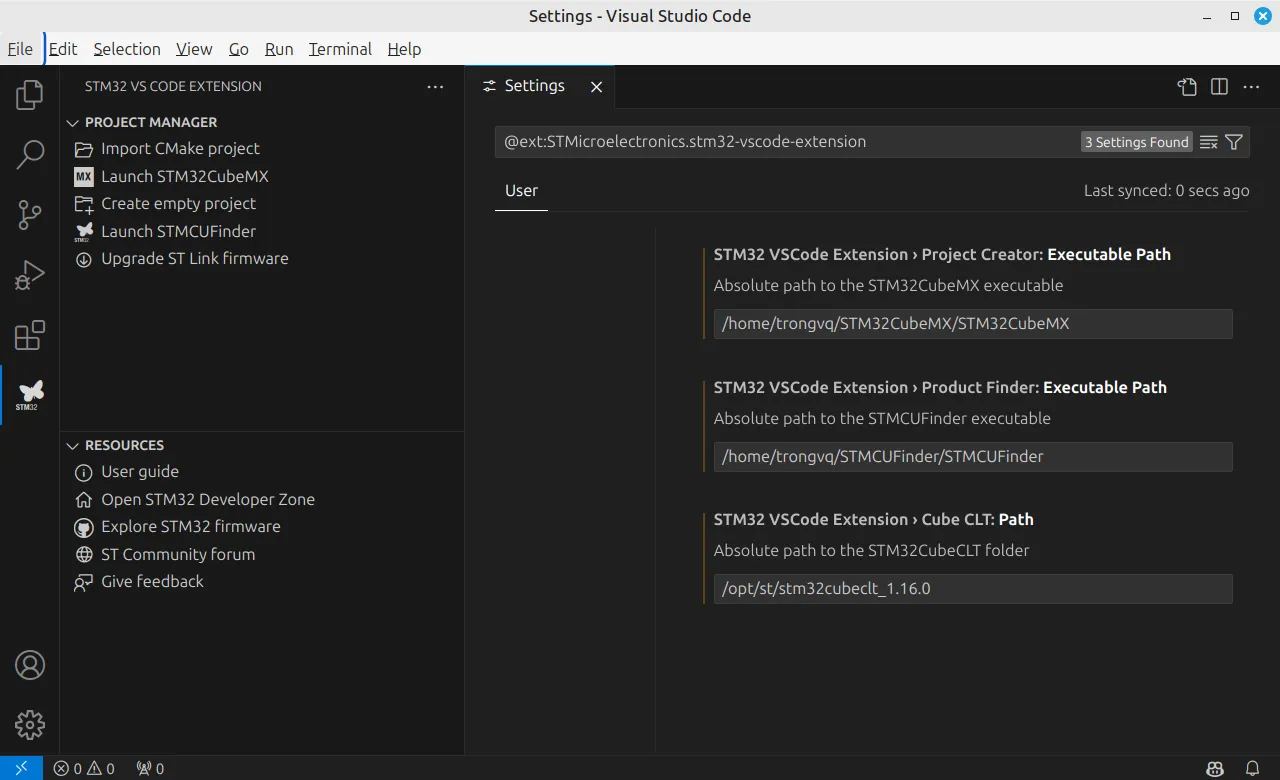The image size is (1280, 780).
Task: Open the Edit menu
Action: [63, 49]
